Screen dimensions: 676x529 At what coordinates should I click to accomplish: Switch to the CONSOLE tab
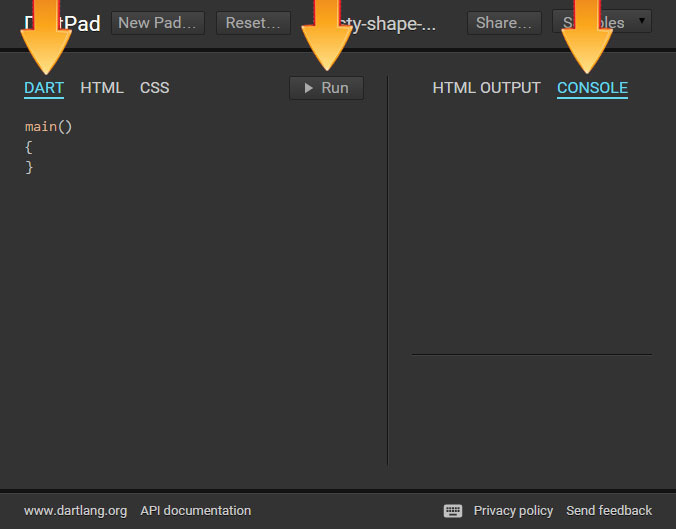click(592, 88)
